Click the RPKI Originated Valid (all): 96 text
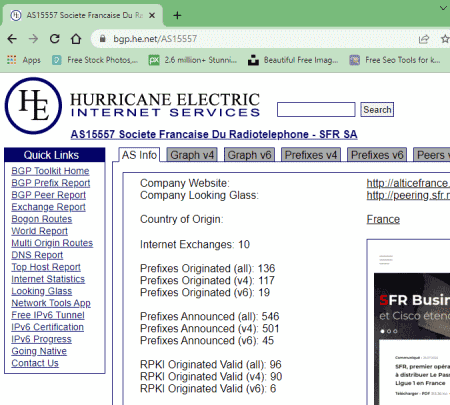The width and height of the screenshot is (450, 405). (211, 364)
